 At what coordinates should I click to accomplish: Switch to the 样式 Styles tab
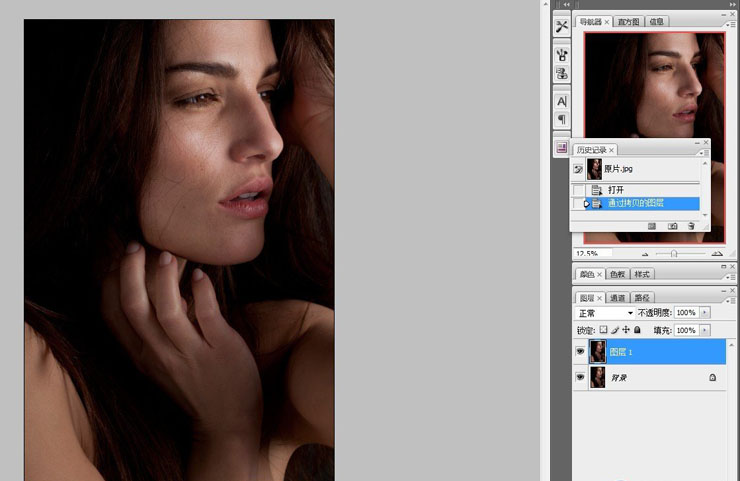[x=642, y=274]
